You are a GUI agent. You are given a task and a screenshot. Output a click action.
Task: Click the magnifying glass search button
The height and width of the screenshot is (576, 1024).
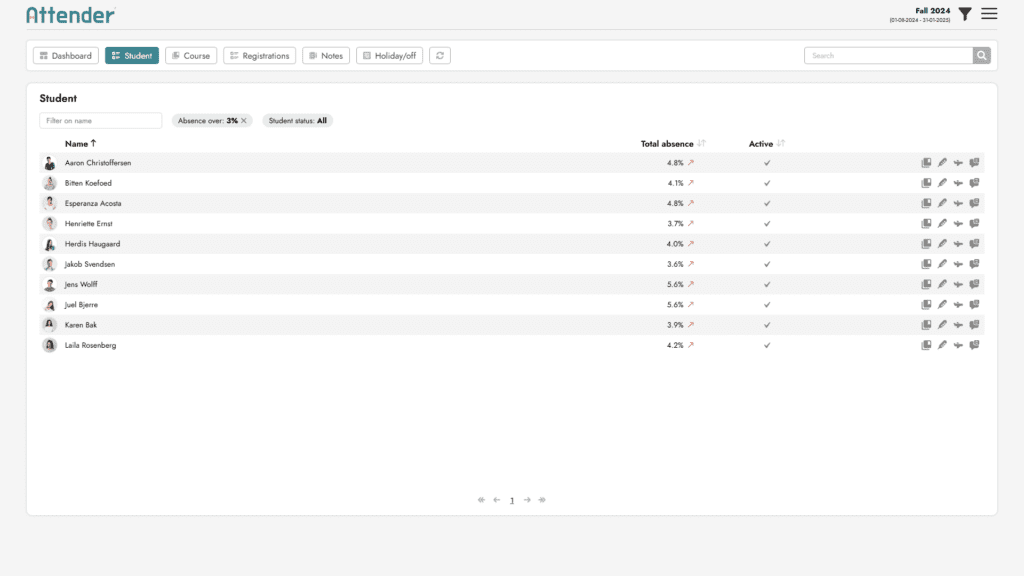(982, 56)
